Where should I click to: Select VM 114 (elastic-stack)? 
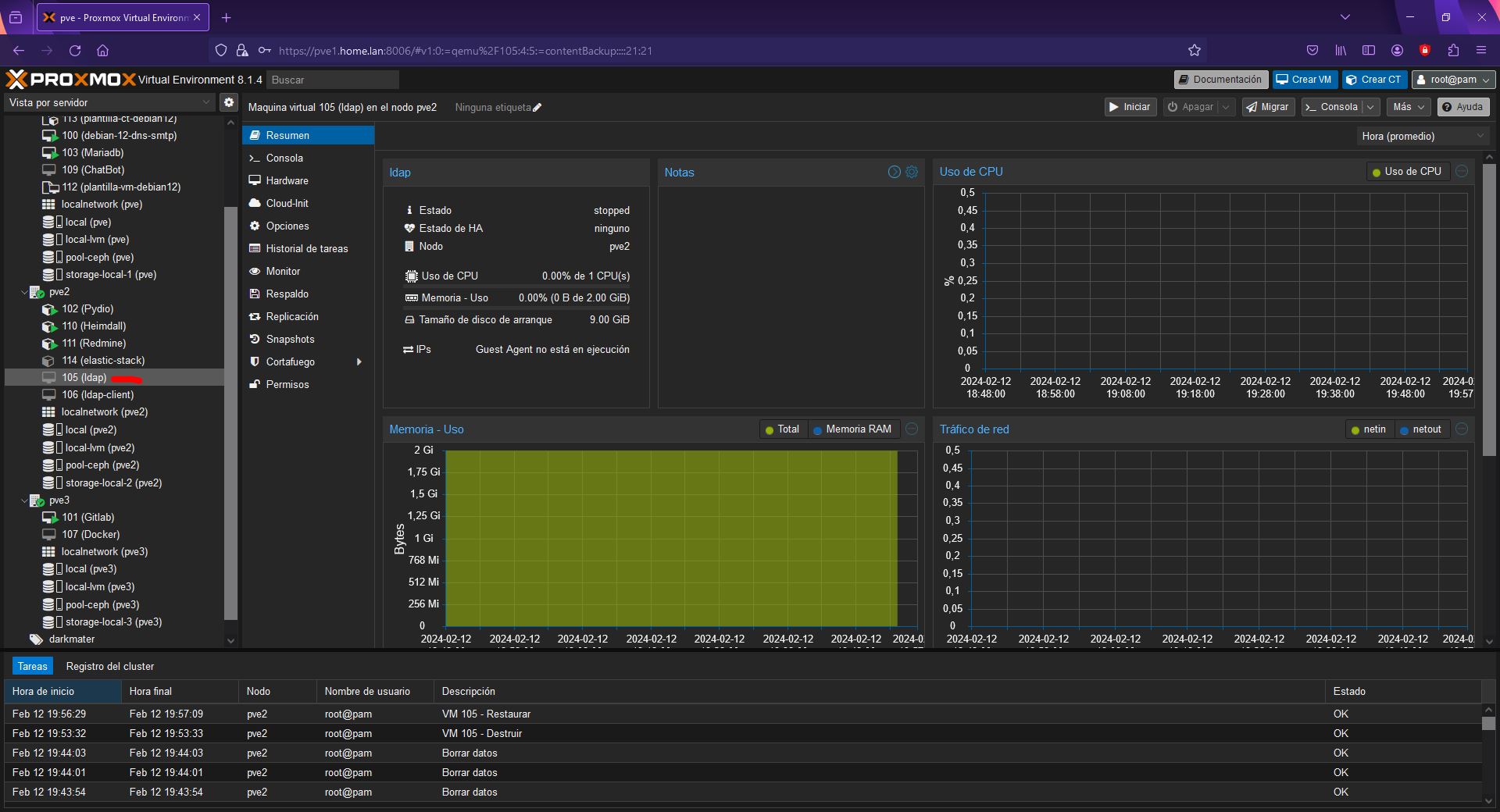tap(103, 360)
